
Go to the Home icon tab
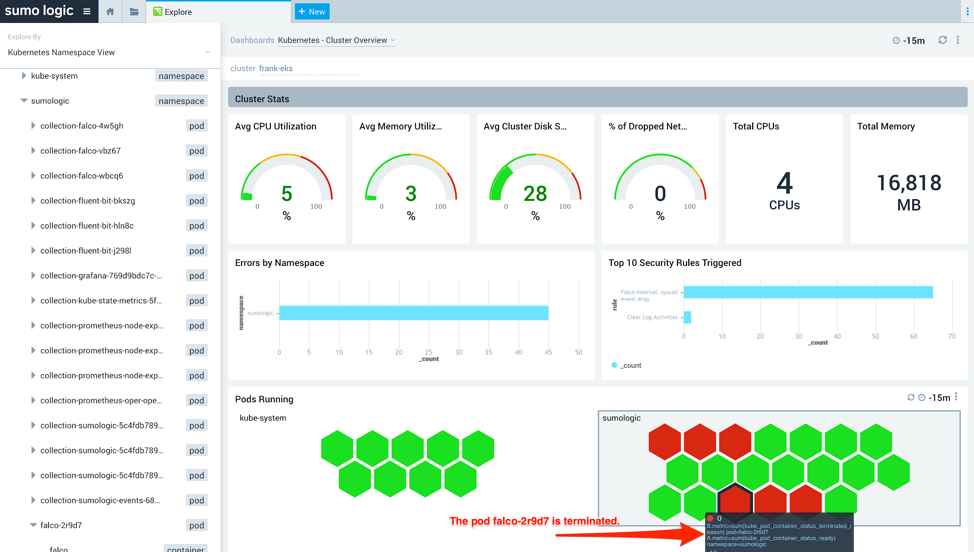[x=110, y=11]
